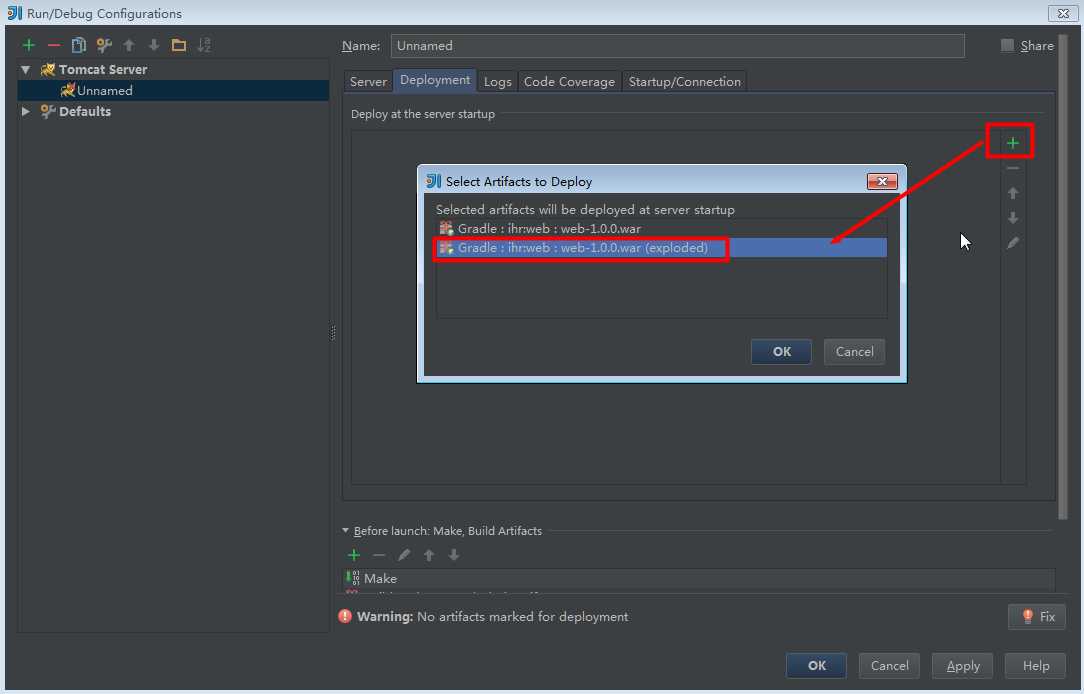
Task: Remove the selected configuration using the left-panel minus icon
Action: point(53,46)
